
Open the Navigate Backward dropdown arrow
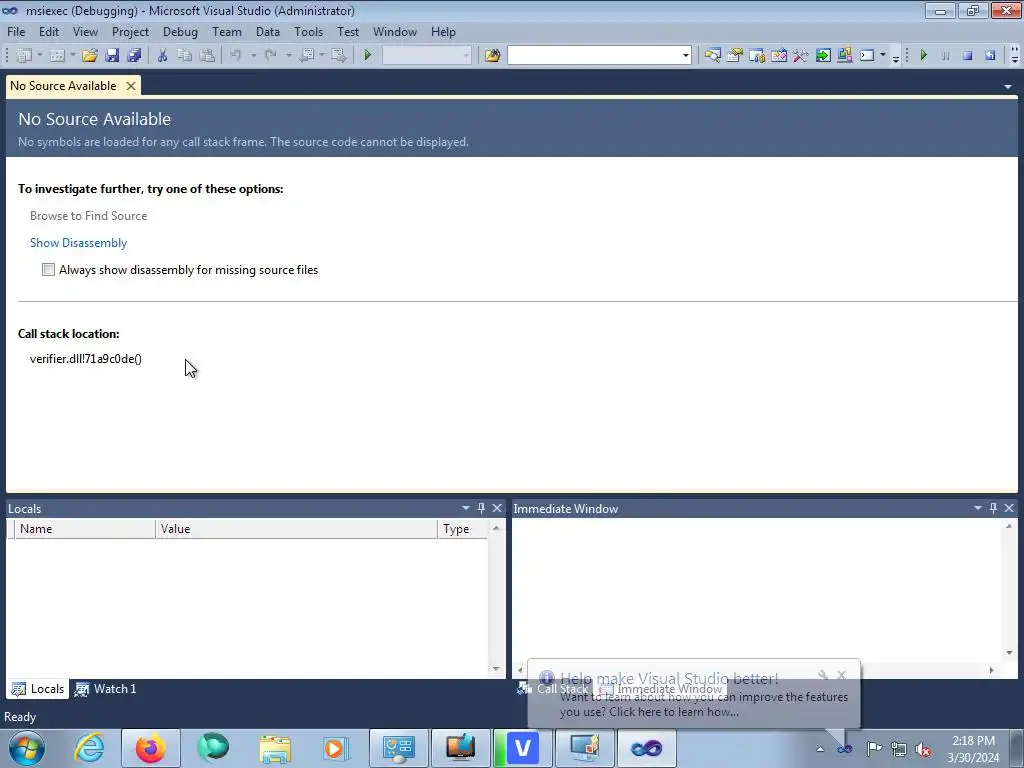(x=322, y=56)
